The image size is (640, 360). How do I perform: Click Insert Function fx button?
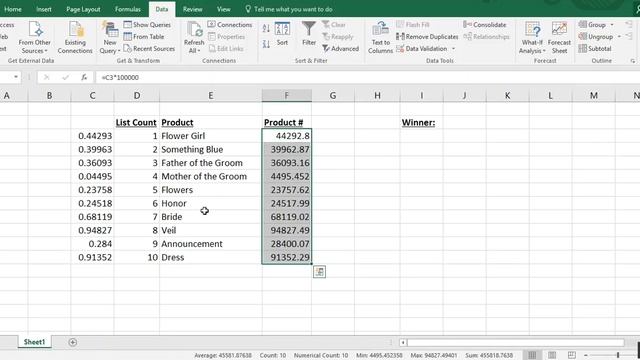coord(84,77)
